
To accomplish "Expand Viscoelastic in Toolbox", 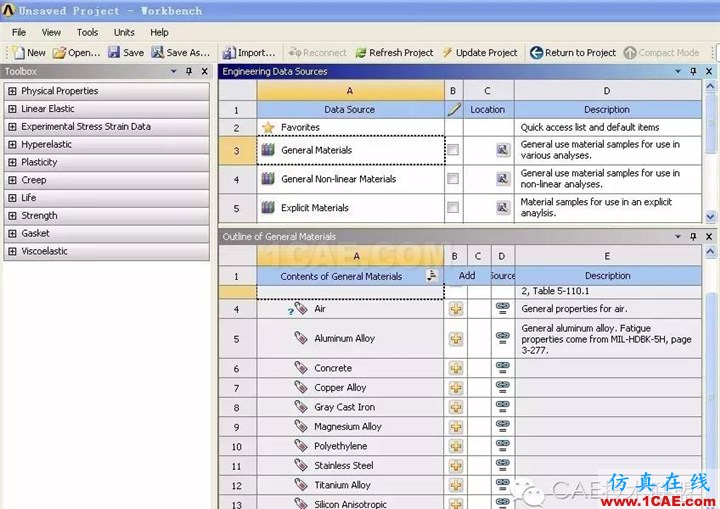I will point(12,251).
